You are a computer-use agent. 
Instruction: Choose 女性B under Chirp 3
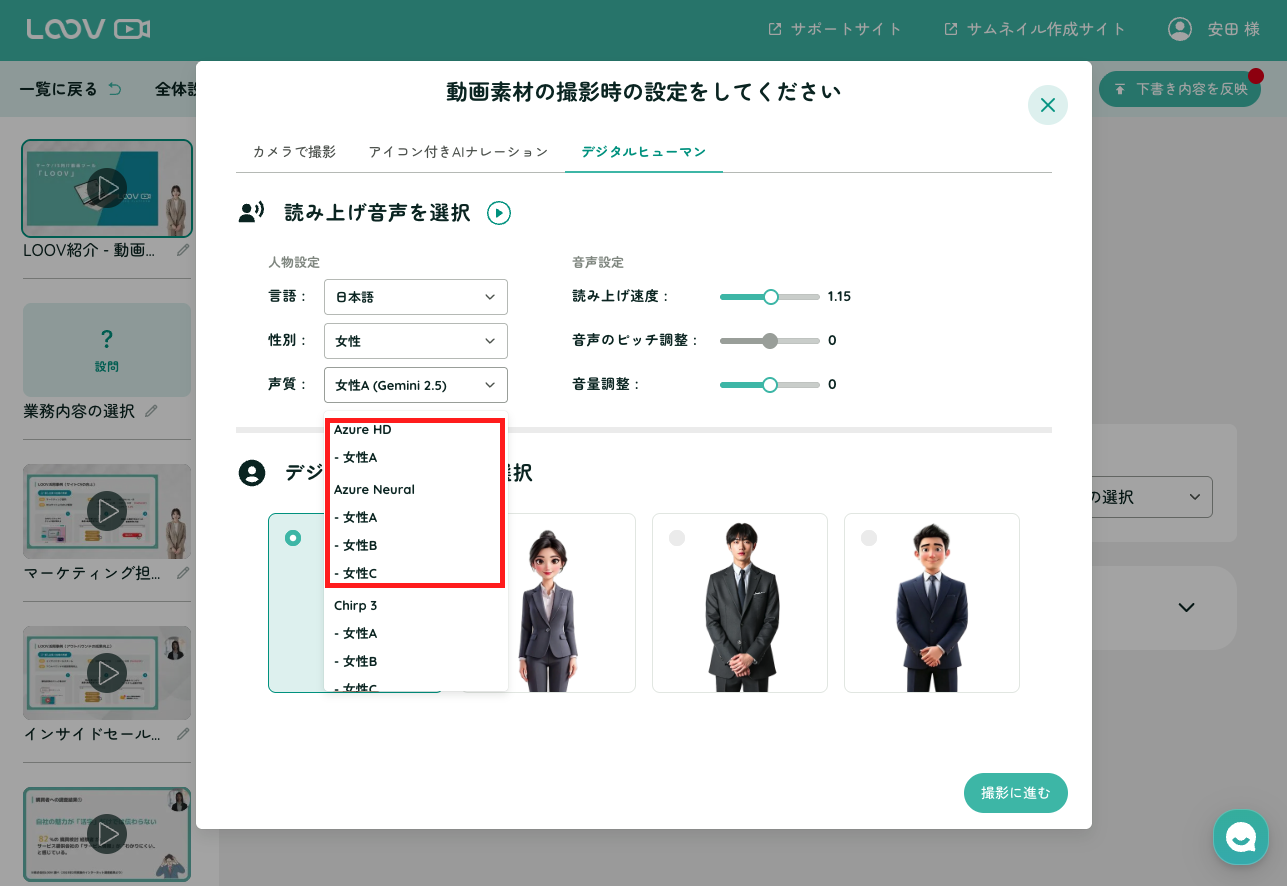[x=416, y=662]
